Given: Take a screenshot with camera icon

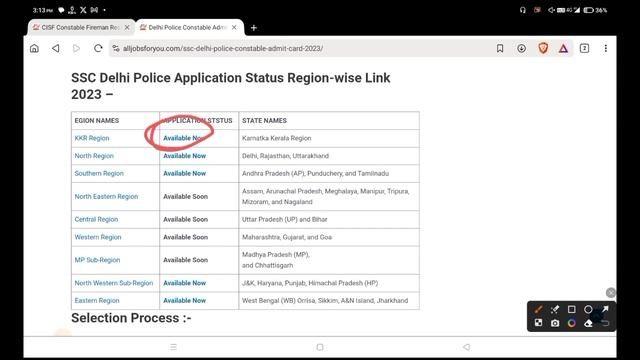Looking at the screenshot, I should pyautogui.click(x=555, y=323).
